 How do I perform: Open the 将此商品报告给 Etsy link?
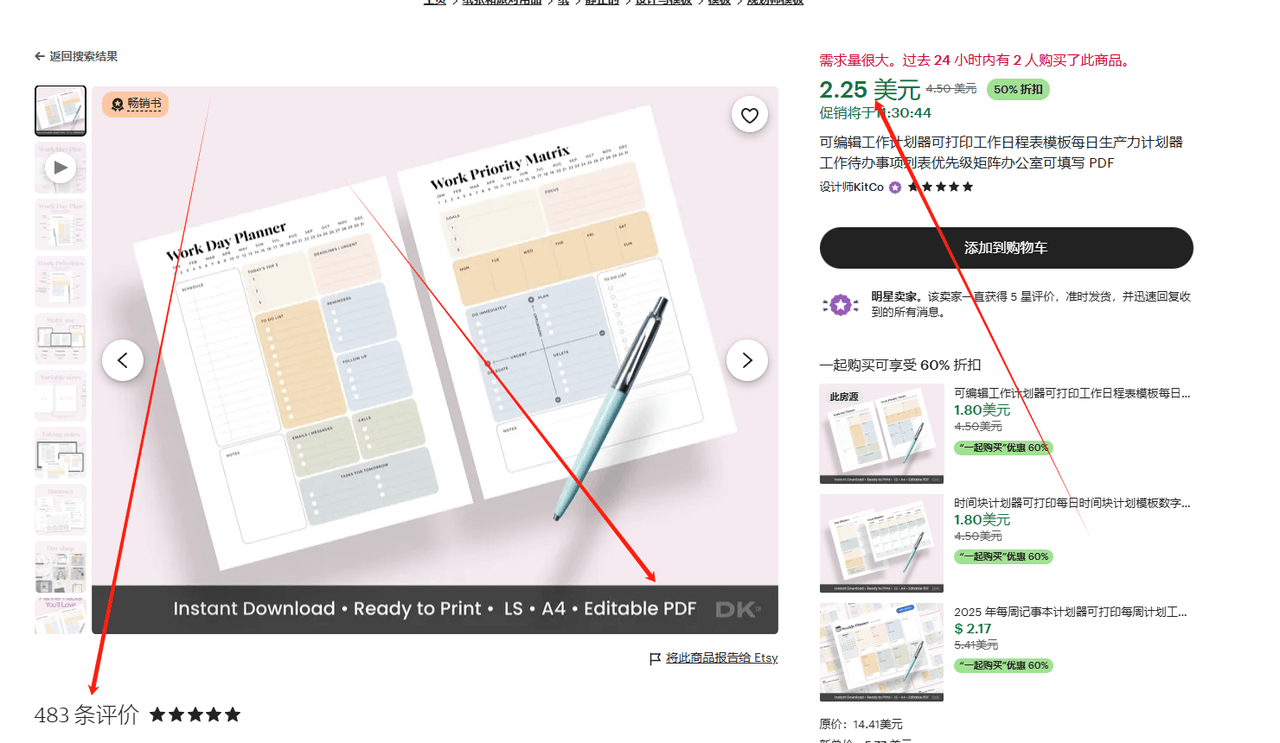pyautogui.click(x=722, y=658)
